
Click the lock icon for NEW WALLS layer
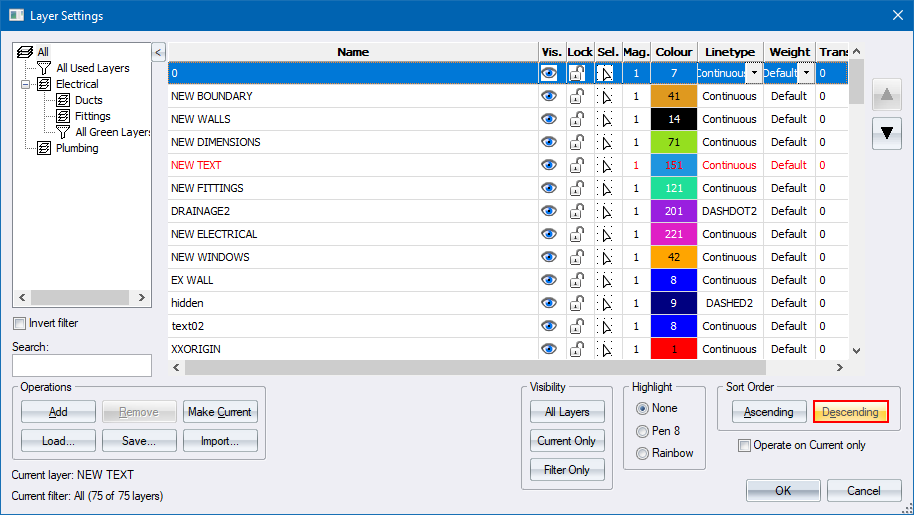click(579, 119)
